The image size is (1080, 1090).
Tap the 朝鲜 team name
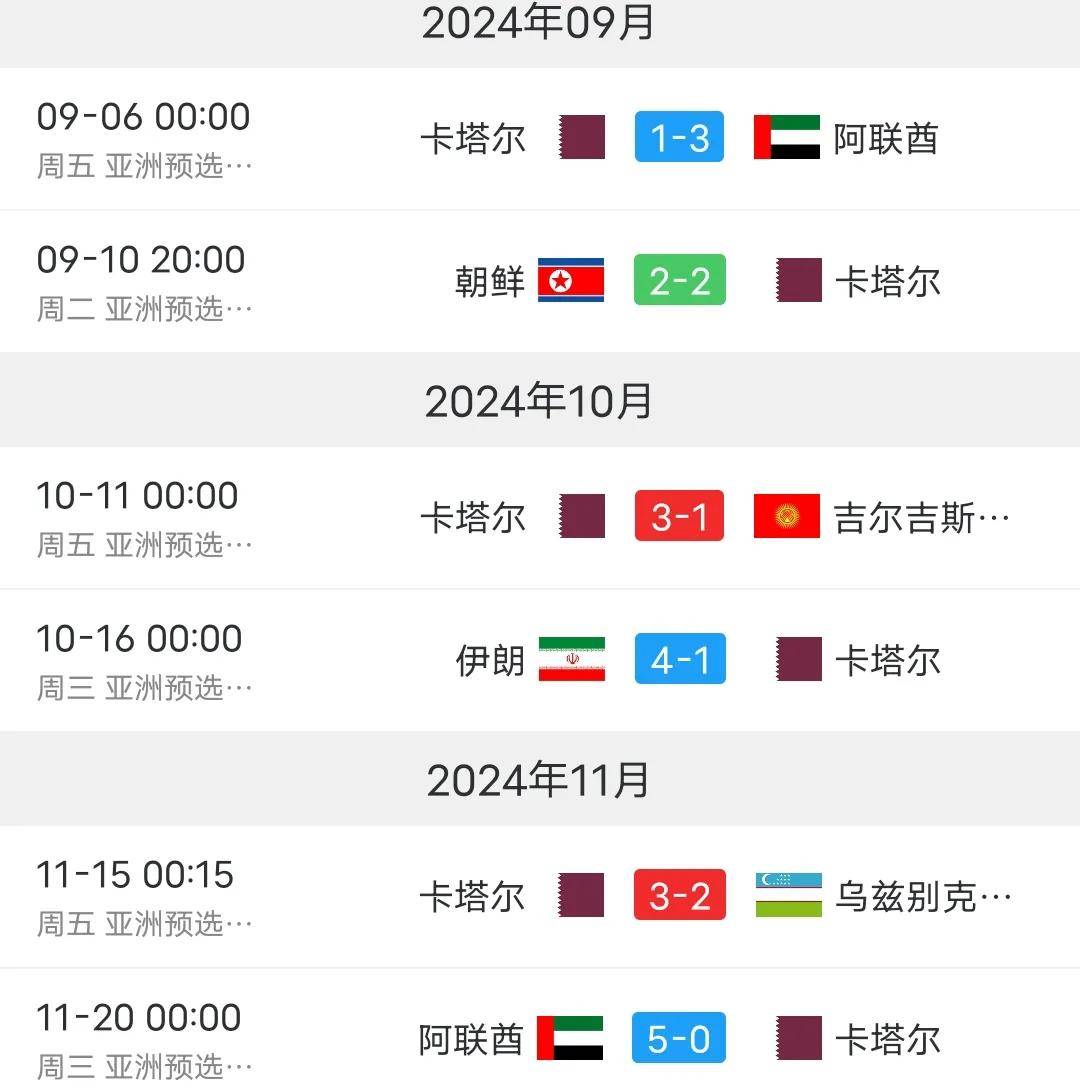coord(489,282)
